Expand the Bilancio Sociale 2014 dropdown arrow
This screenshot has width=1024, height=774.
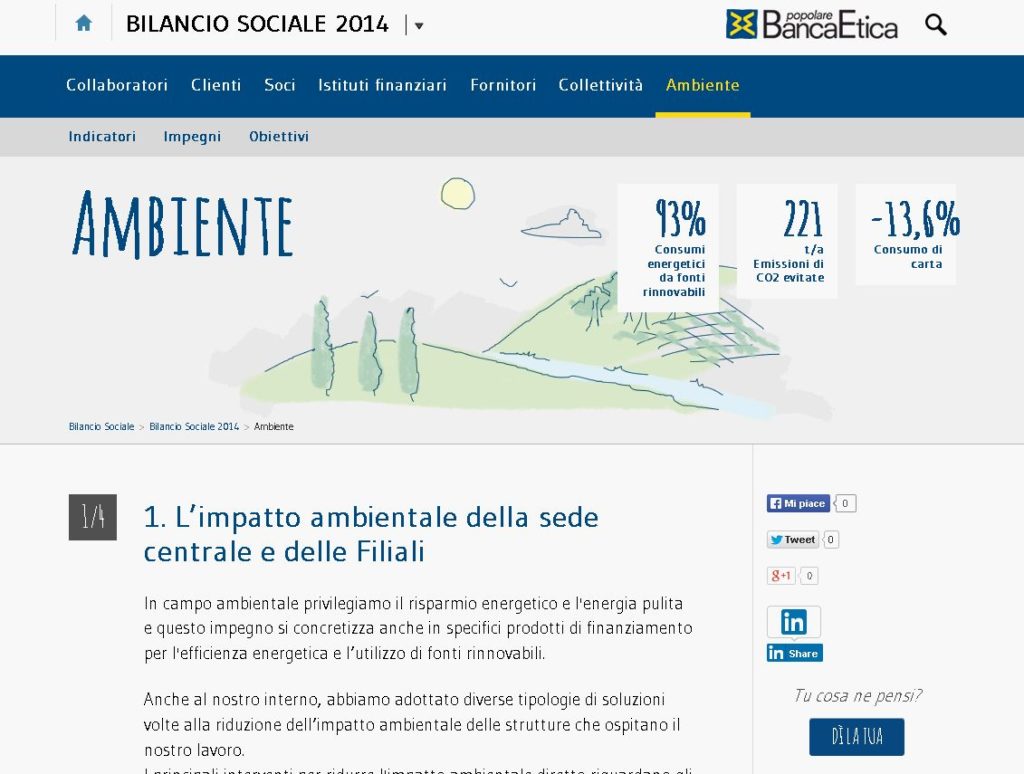tap(419, 26)
